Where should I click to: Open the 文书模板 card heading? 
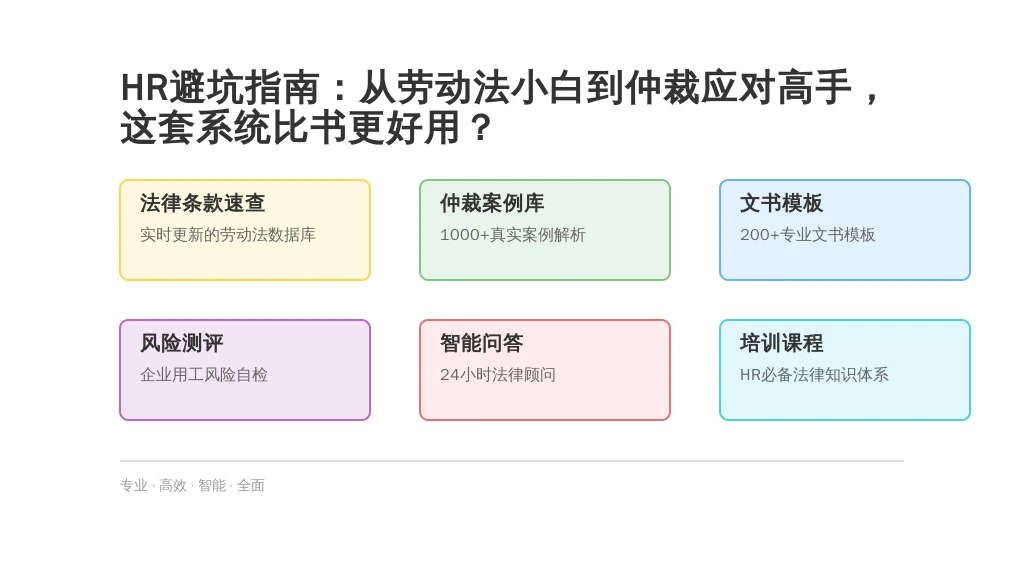click(781, 203)
